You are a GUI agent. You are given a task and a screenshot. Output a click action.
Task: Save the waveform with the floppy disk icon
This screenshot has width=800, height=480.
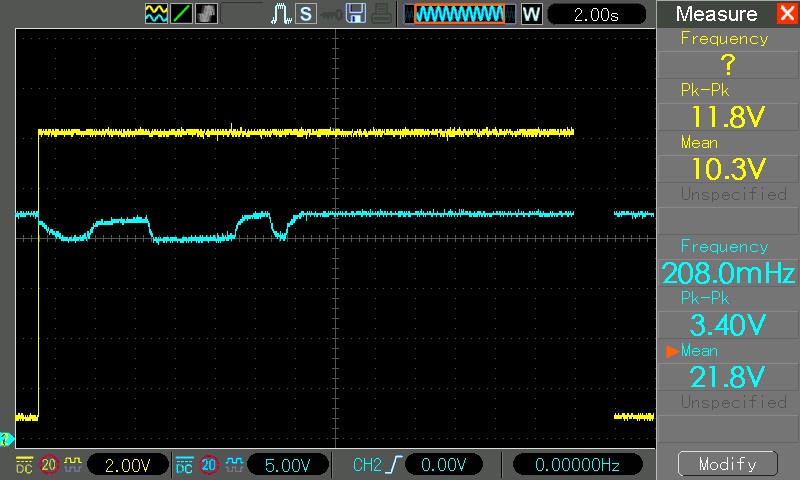click(x=356, y=14)
